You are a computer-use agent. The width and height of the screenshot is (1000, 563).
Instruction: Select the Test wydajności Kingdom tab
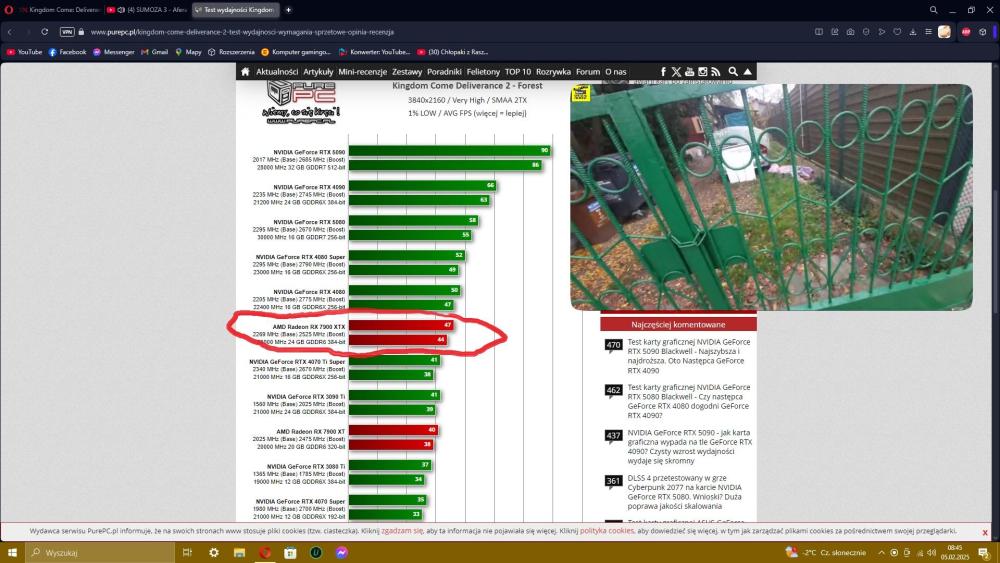click(235, 10)
